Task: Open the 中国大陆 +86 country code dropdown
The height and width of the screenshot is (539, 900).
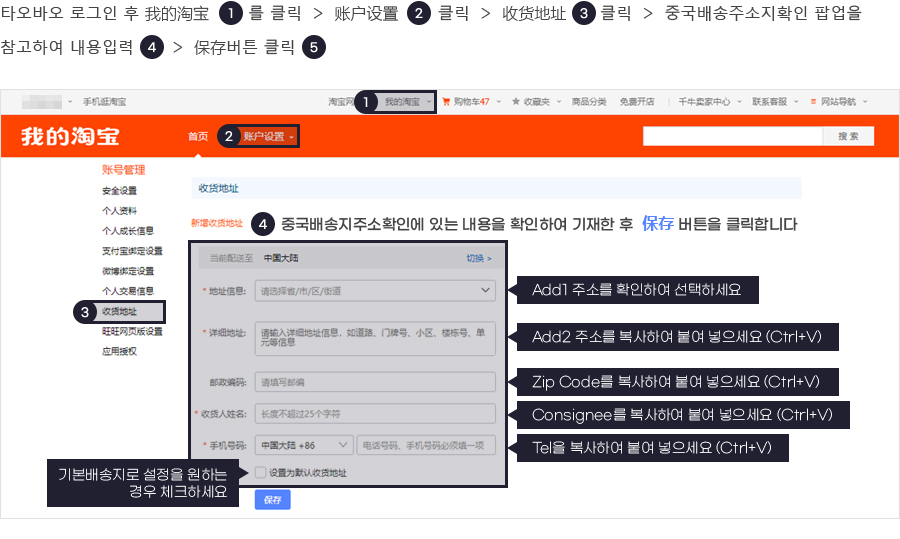Action: (x=304, y=445)
